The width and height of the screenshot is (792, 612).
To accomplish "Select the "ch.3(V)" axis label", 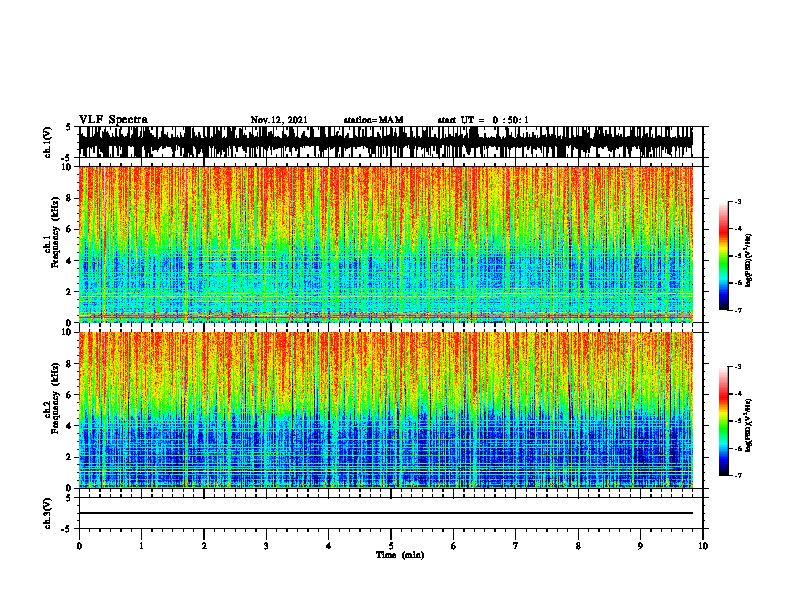I will point(48,513).
